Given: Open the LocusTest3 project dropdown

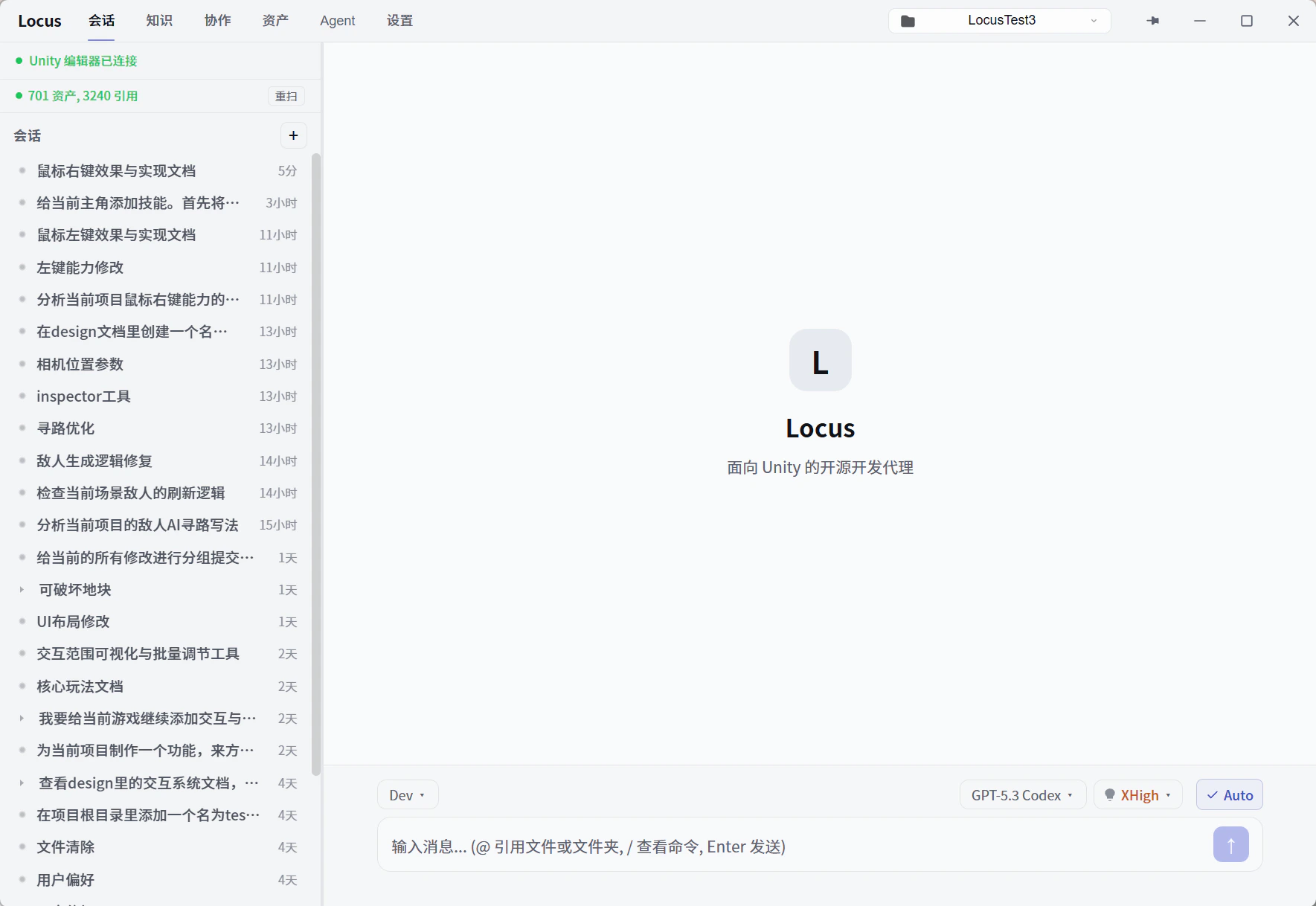Looking at the screenshot, I should (1000, 21).
